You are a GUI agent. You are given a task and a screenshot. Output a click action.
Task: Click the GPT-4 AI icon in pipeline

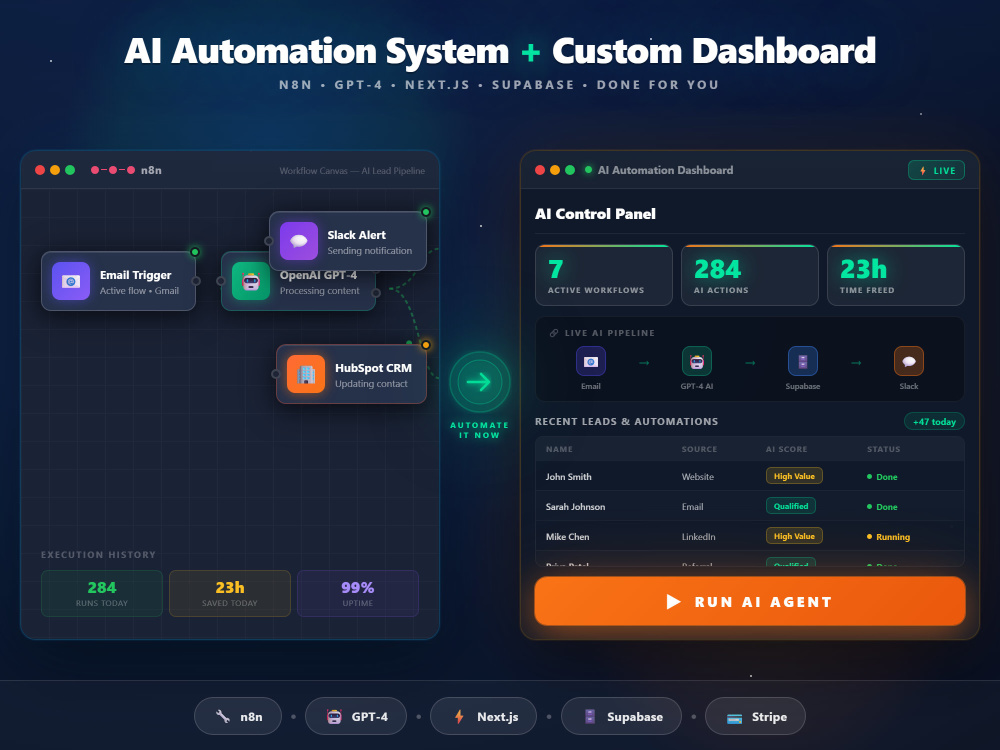696,362
